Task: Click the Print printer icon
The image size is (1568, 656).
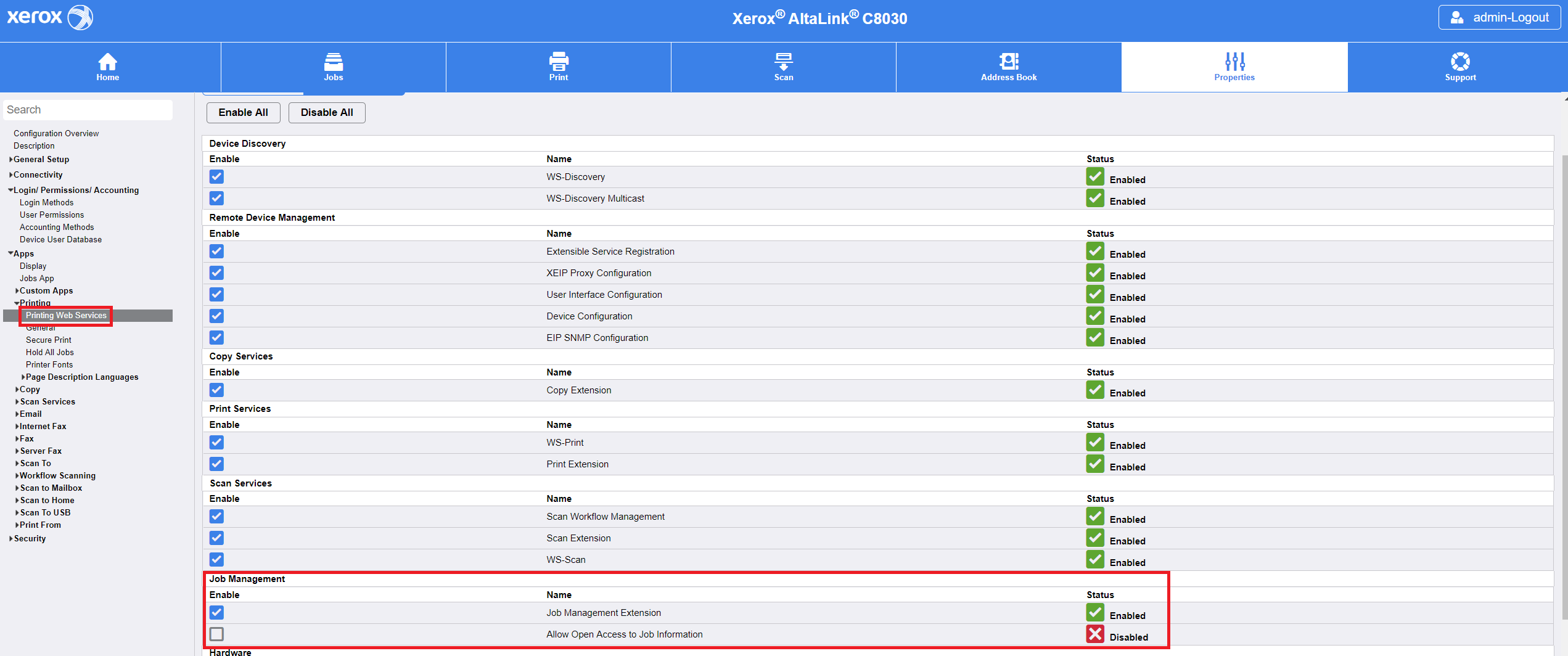Action: (x=558, y=62)
